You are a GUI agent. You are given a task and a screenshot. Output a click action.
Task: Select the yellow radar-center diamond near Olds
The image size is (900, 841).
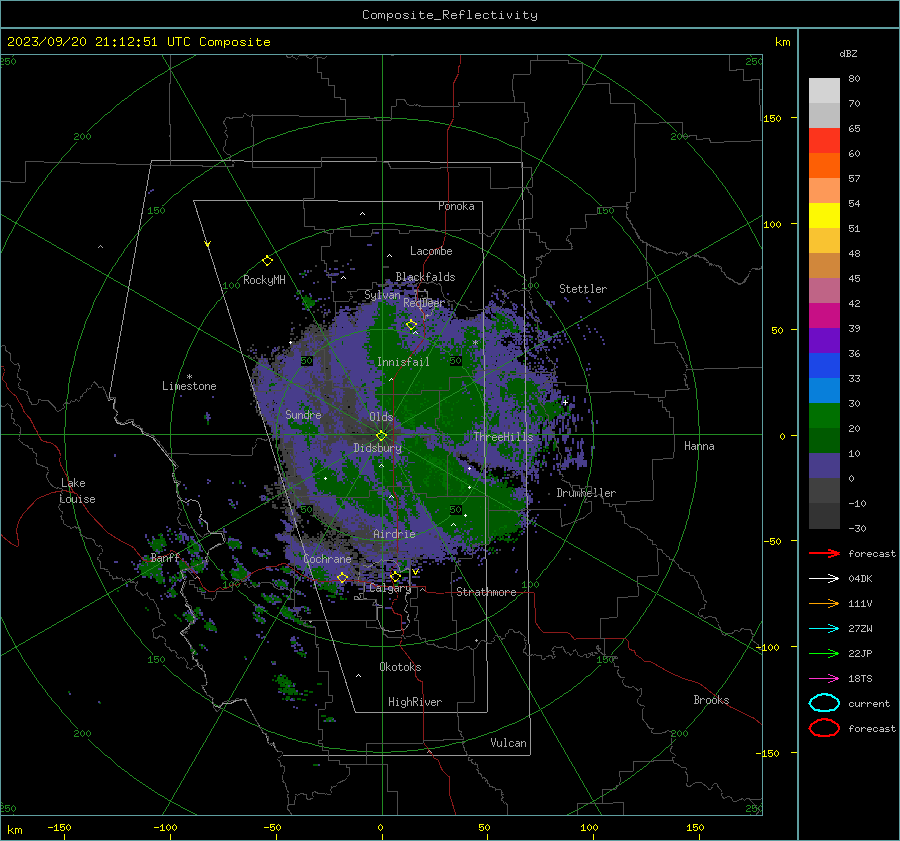[x=381, y=436]
